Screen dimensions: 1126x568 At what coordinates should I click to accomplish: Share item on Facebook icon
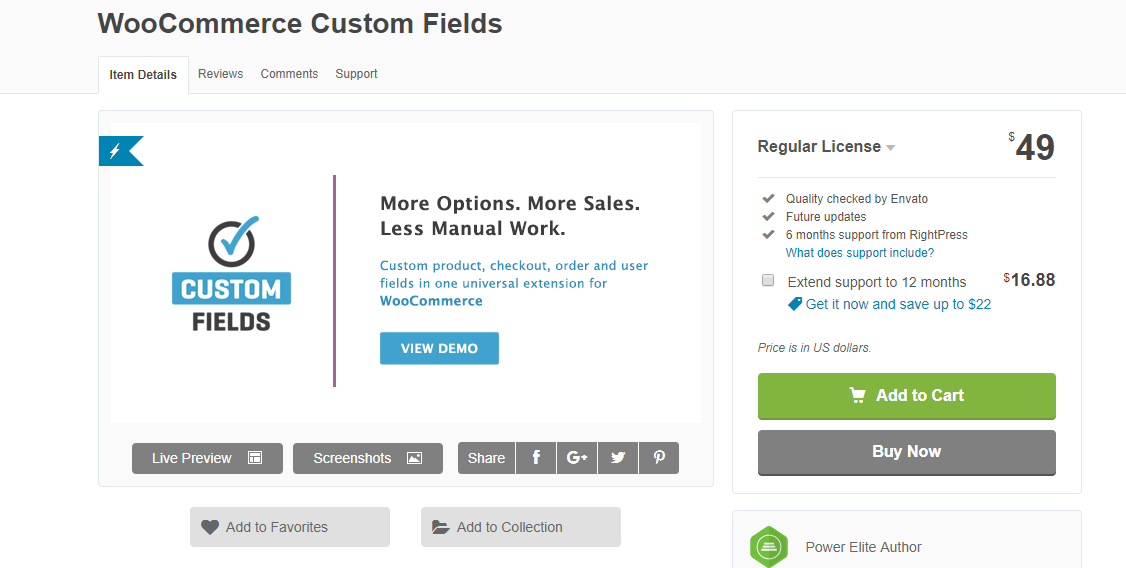(x=536, y=458)
